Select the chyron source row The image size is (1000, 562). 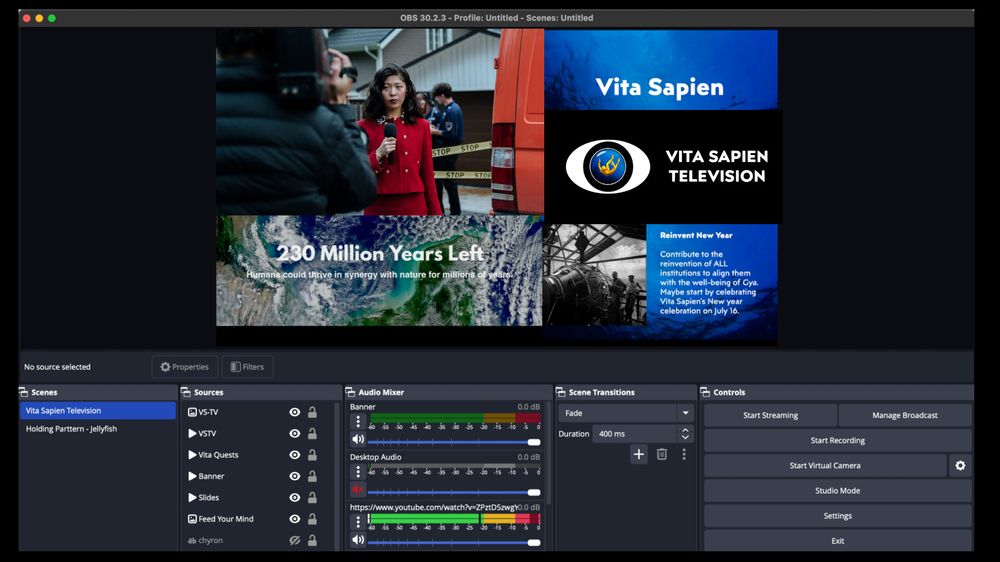click(x=258, y=540)
